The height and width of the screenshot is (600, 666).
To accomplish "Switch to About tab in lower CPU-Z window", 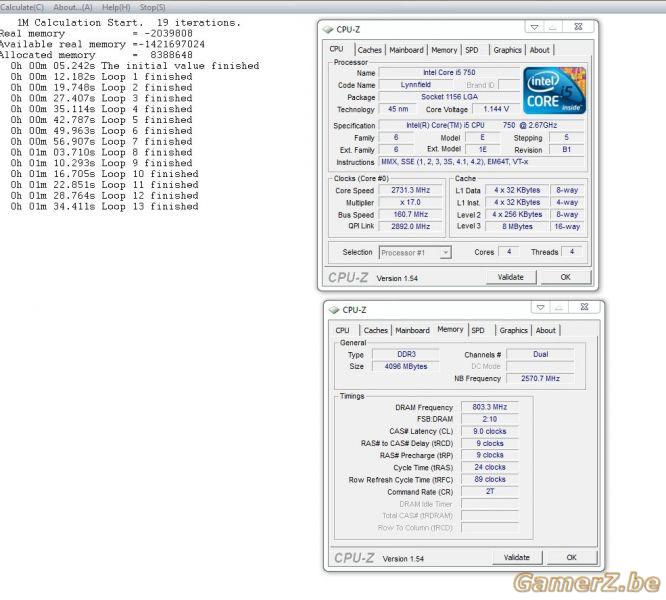I will [545, 330].
